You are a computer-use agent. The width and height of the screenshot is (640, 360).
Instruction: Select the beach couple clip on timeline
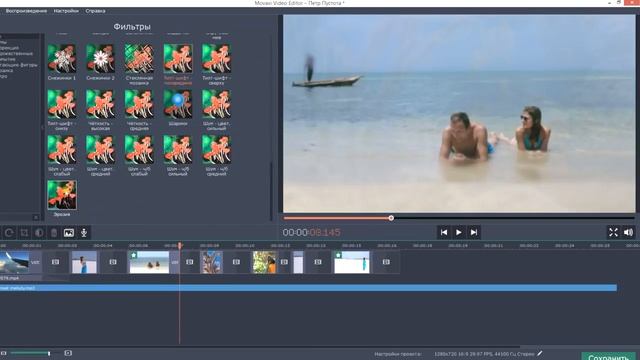149,262
